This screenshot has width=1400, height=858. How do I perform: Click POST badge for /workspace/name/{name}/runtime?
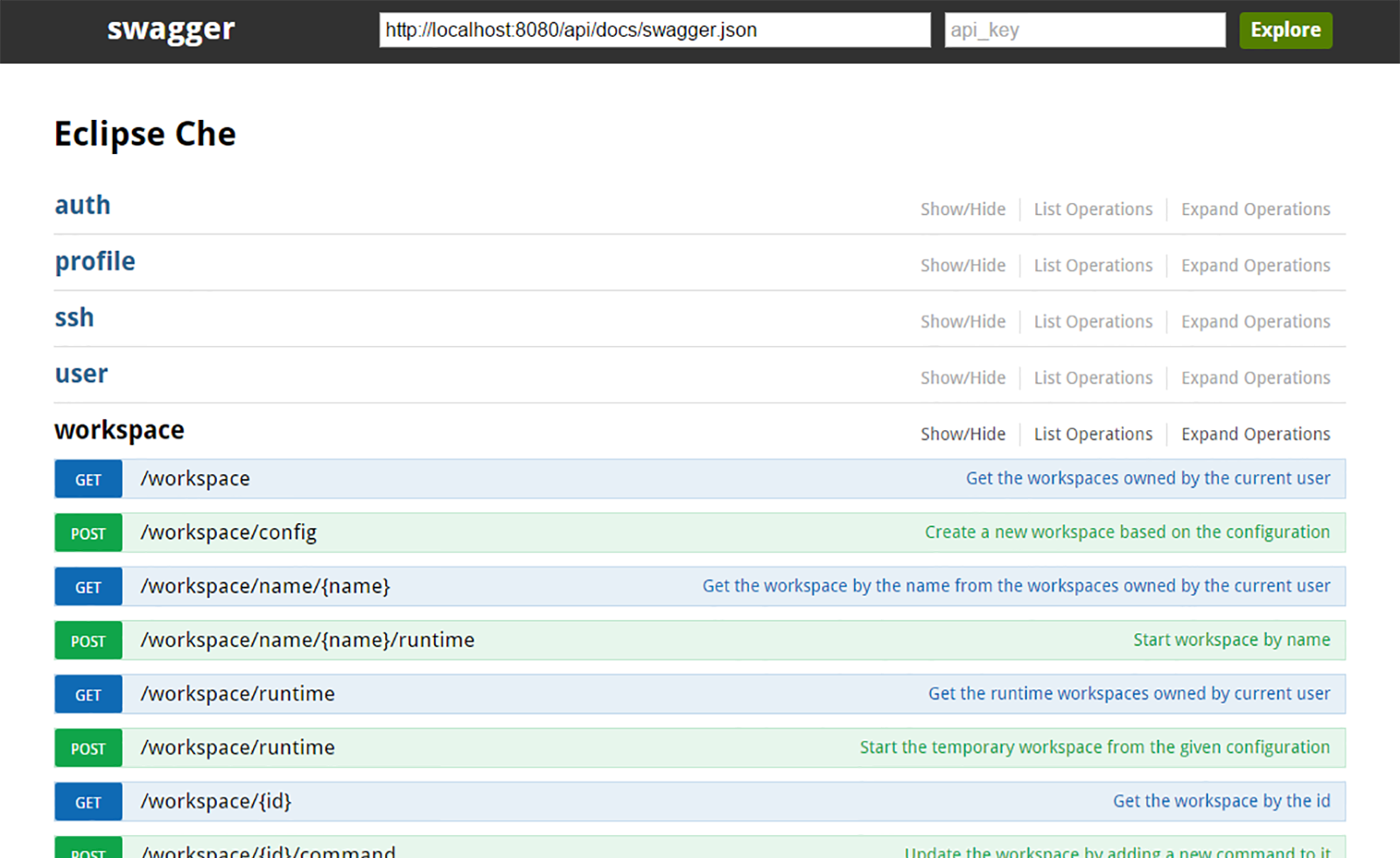(88, 641)
